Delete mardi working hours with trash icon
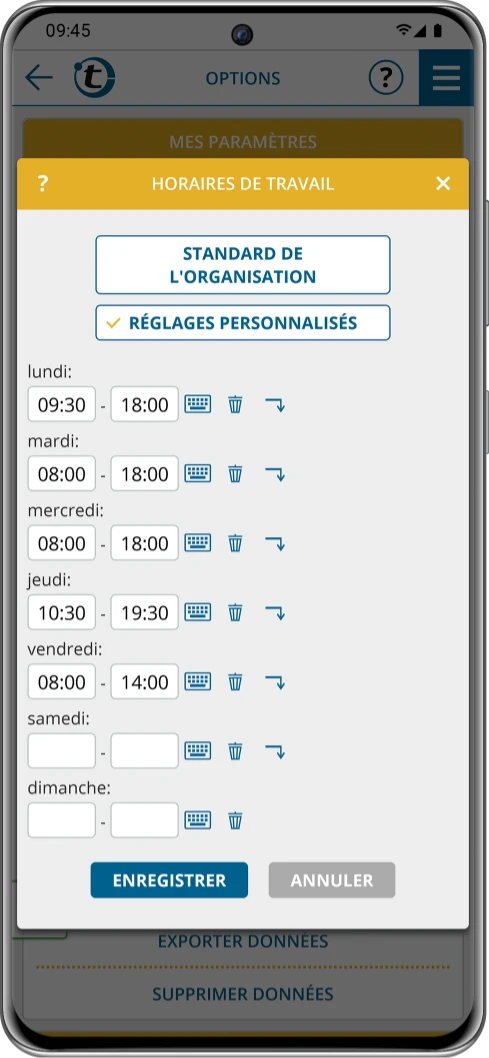Viewport: 489px width, 1058px height. pos(235,474)
